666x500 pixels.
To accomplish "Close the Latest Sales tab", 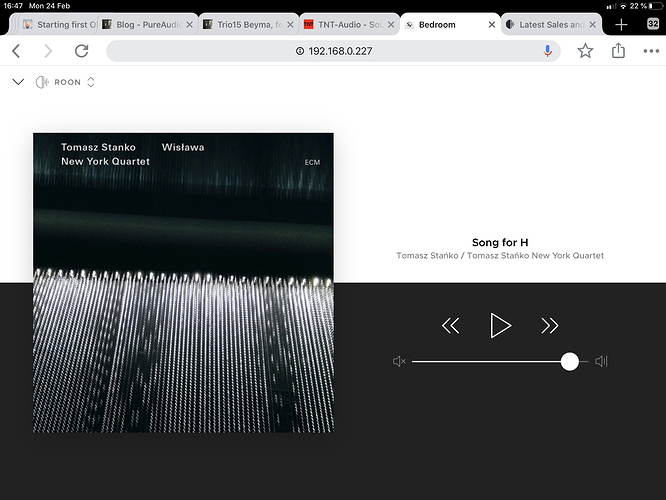I will pyautogui.click(x=593, y=25).
